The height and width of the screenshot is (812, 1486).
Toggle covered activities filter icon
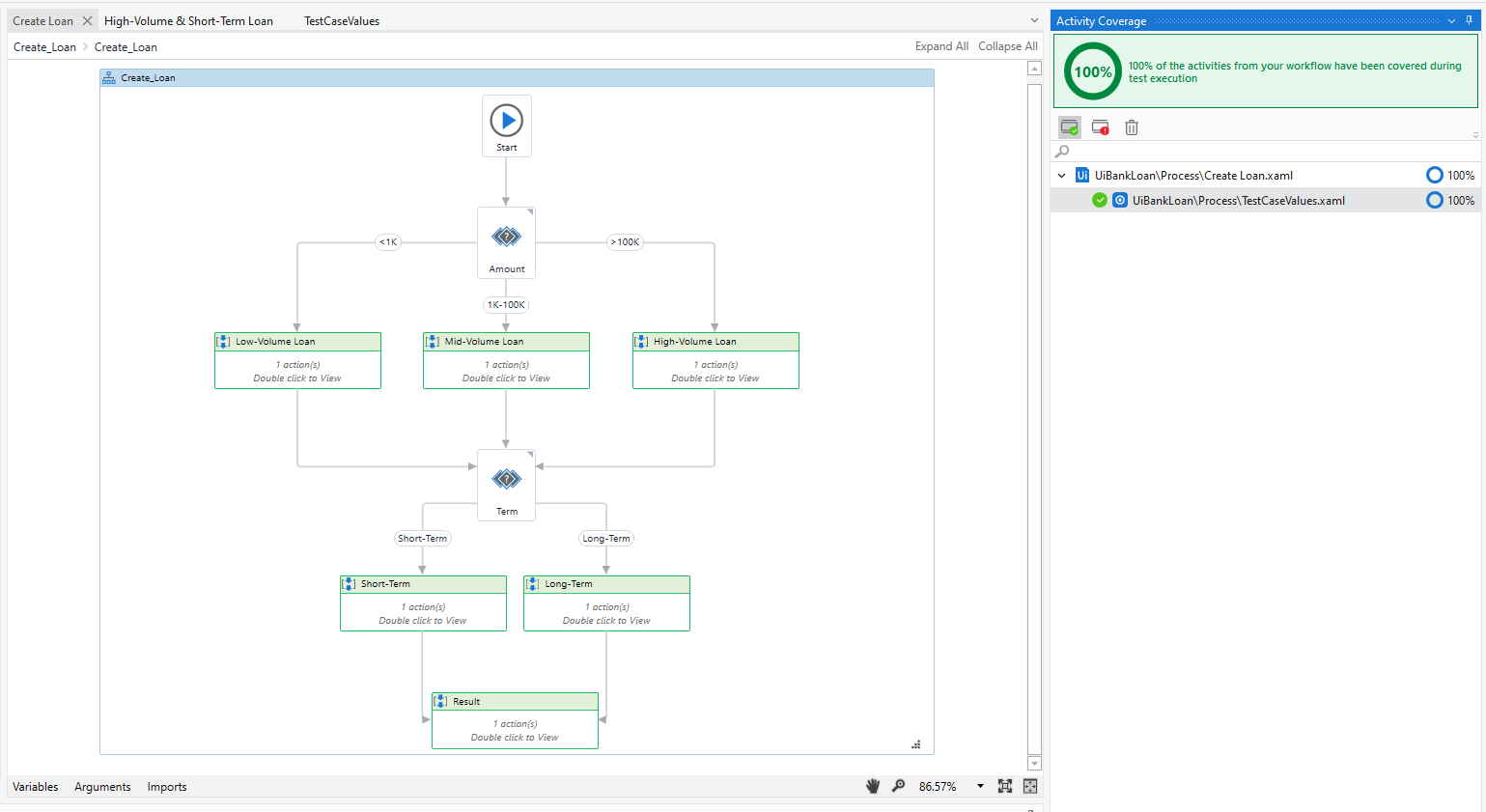pyautogui.click(x=1069, y=127)
